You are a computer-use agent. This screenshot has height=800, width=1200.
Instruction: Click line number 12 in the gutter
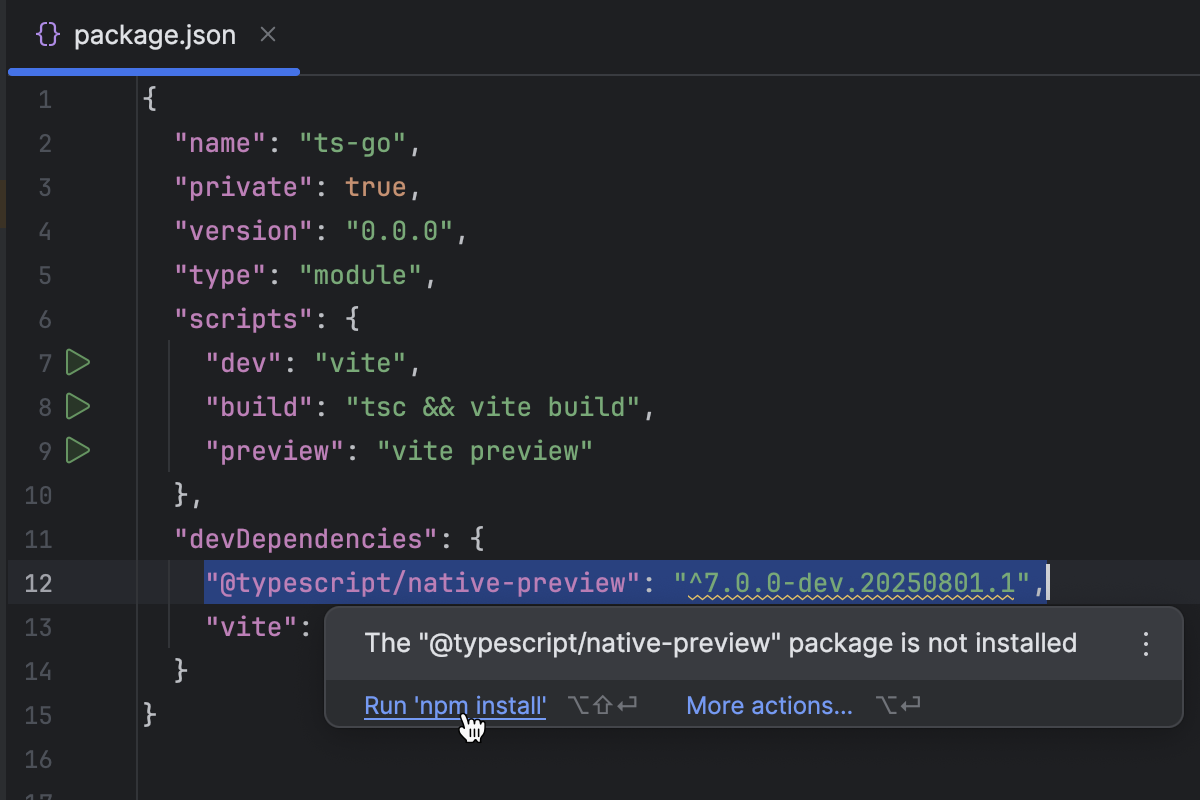coord(37,582)
